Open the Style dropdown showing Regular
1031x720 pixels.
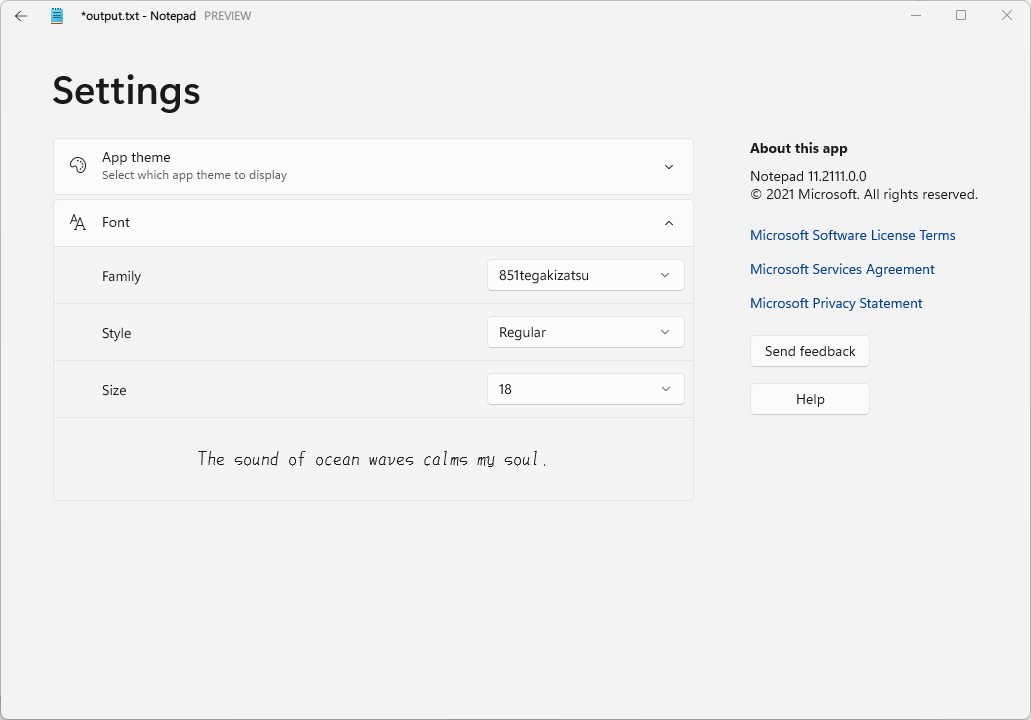tap(585, 332)
